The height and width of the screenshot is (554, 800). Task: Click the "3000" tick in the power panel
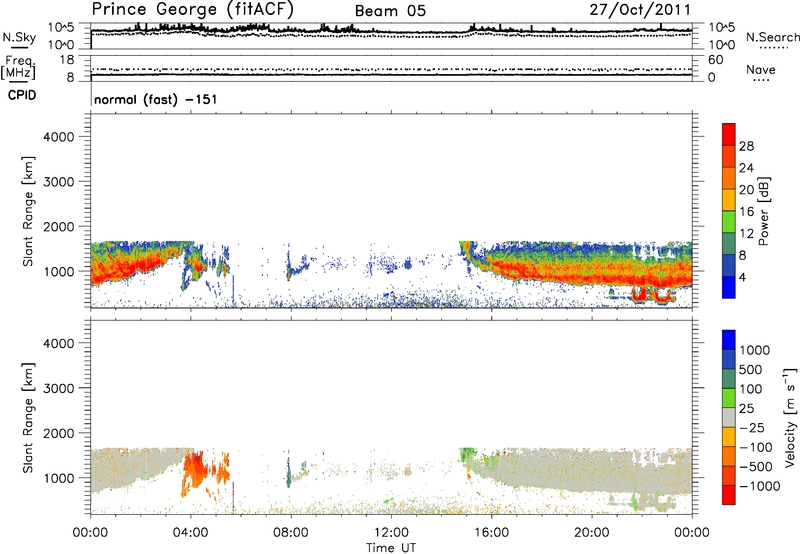click(x=59, y=182)
